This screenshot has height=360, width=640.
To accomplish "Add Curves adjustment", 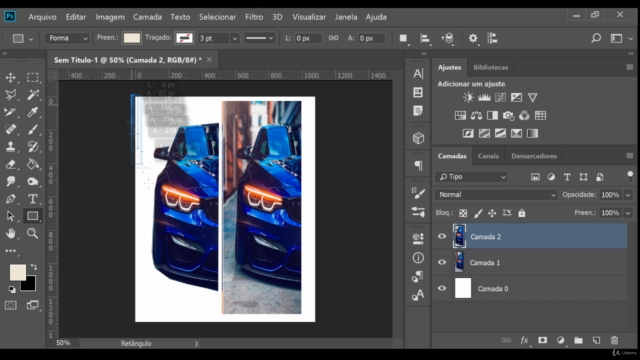I will (500, 98).
